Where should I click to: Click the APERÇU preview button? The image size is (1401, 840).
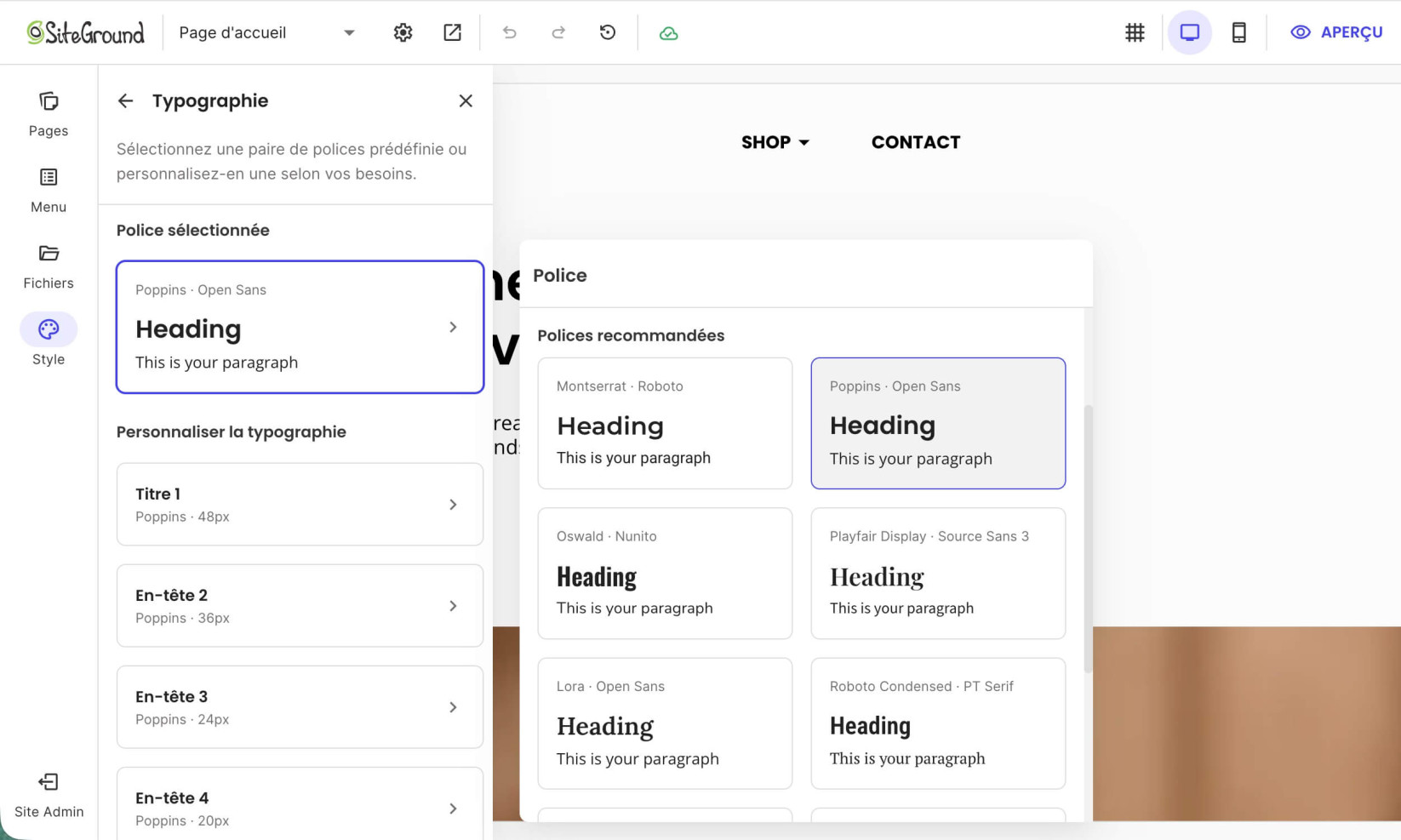[1336, 32]
